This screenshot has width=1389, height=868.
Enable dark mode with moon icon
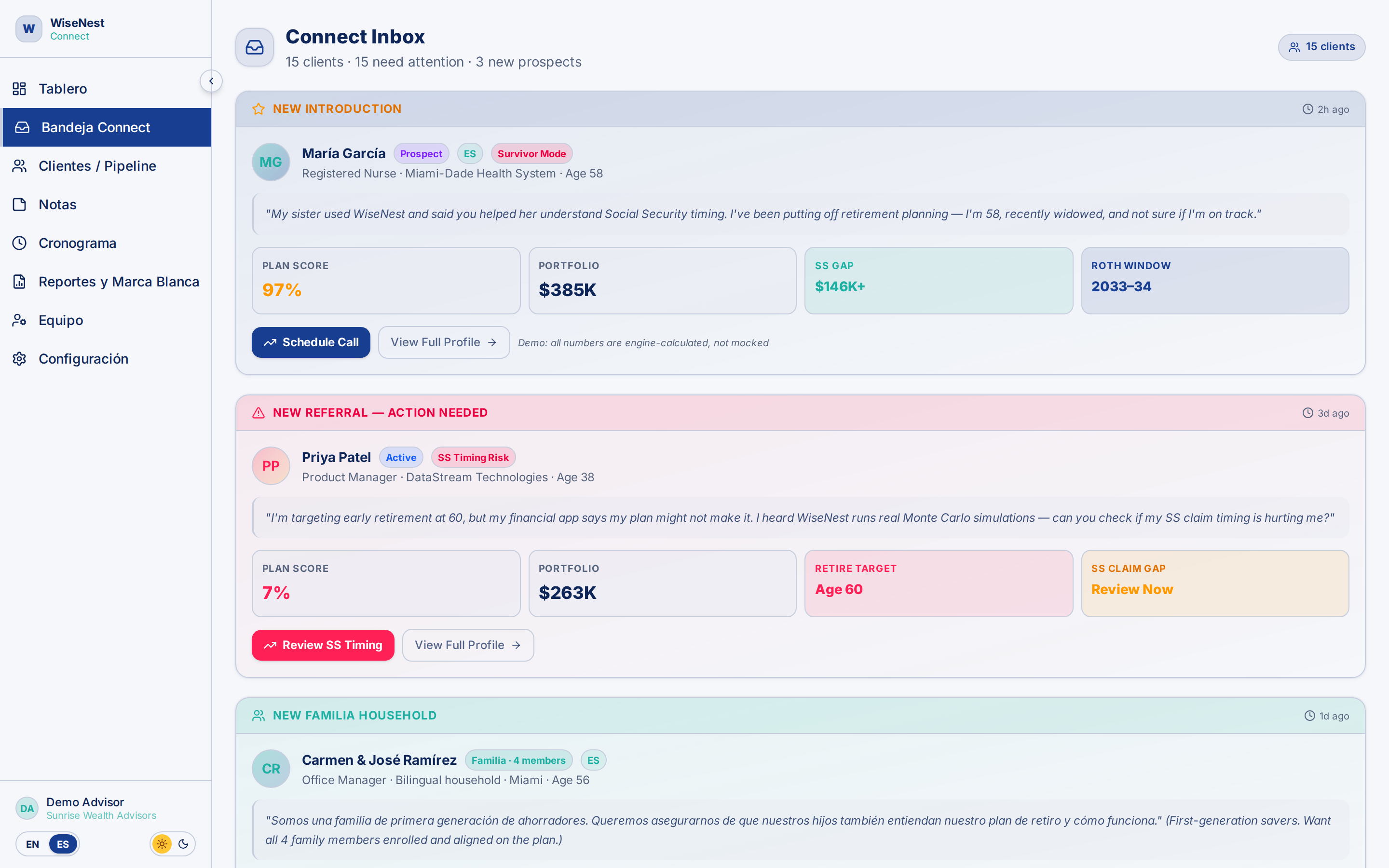point(184,844)
